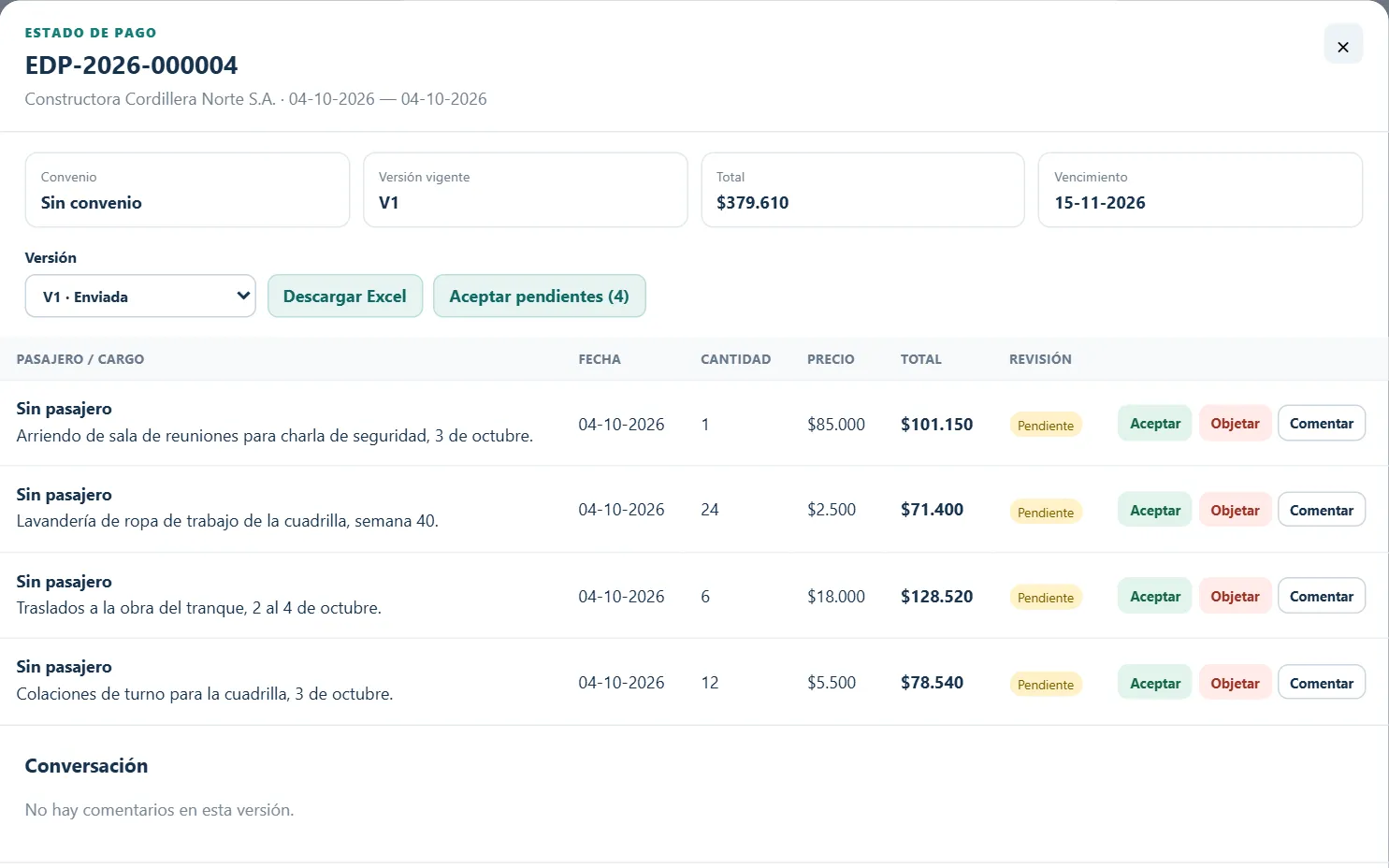Click the Pendiente badge in the $78.540 row

click(1046, 685)
